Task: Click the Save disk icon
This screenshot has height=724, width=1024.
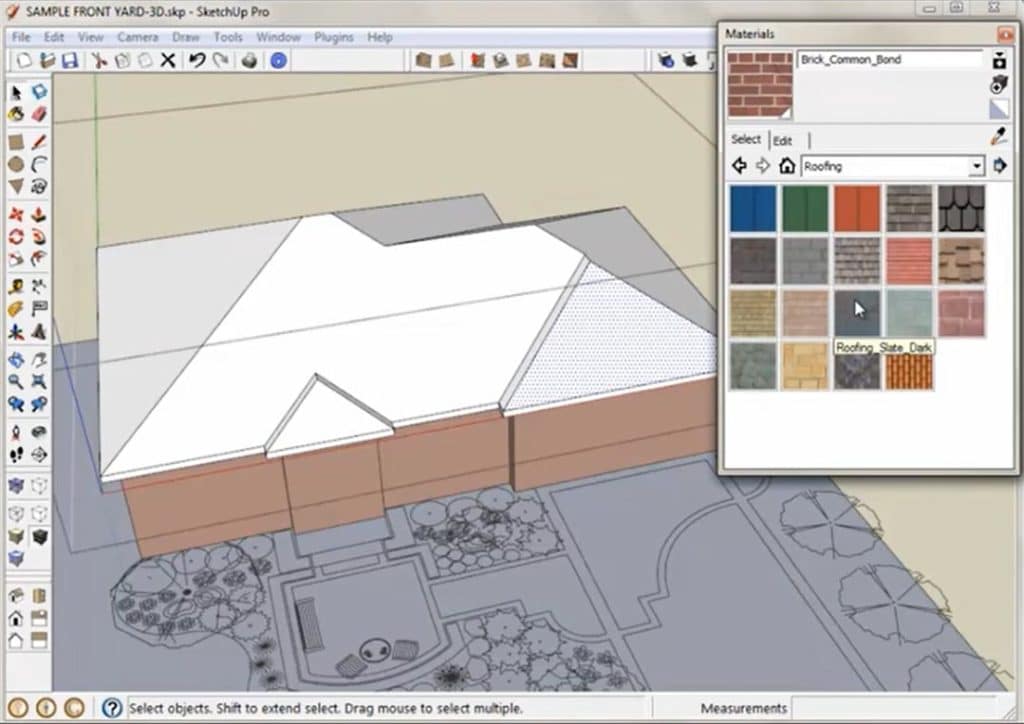Action: (70, 61)
